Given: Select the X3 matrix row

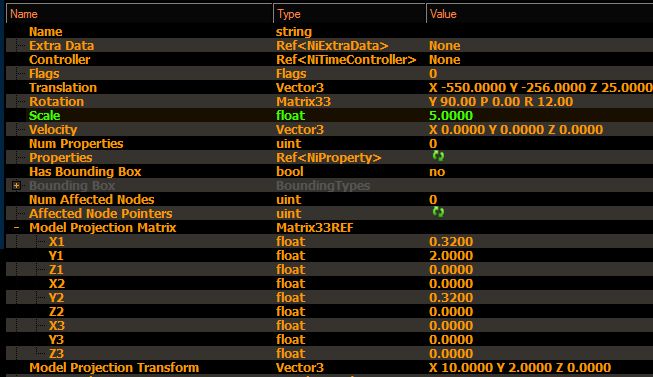Looking at the screenshot, I should click(329, 325).
